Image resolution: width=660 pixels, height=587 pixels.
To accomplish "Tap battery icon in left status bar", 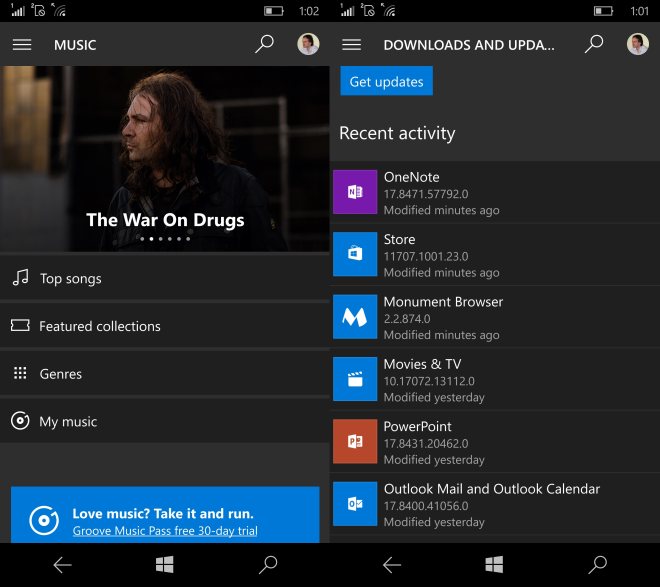I will 274,11.
